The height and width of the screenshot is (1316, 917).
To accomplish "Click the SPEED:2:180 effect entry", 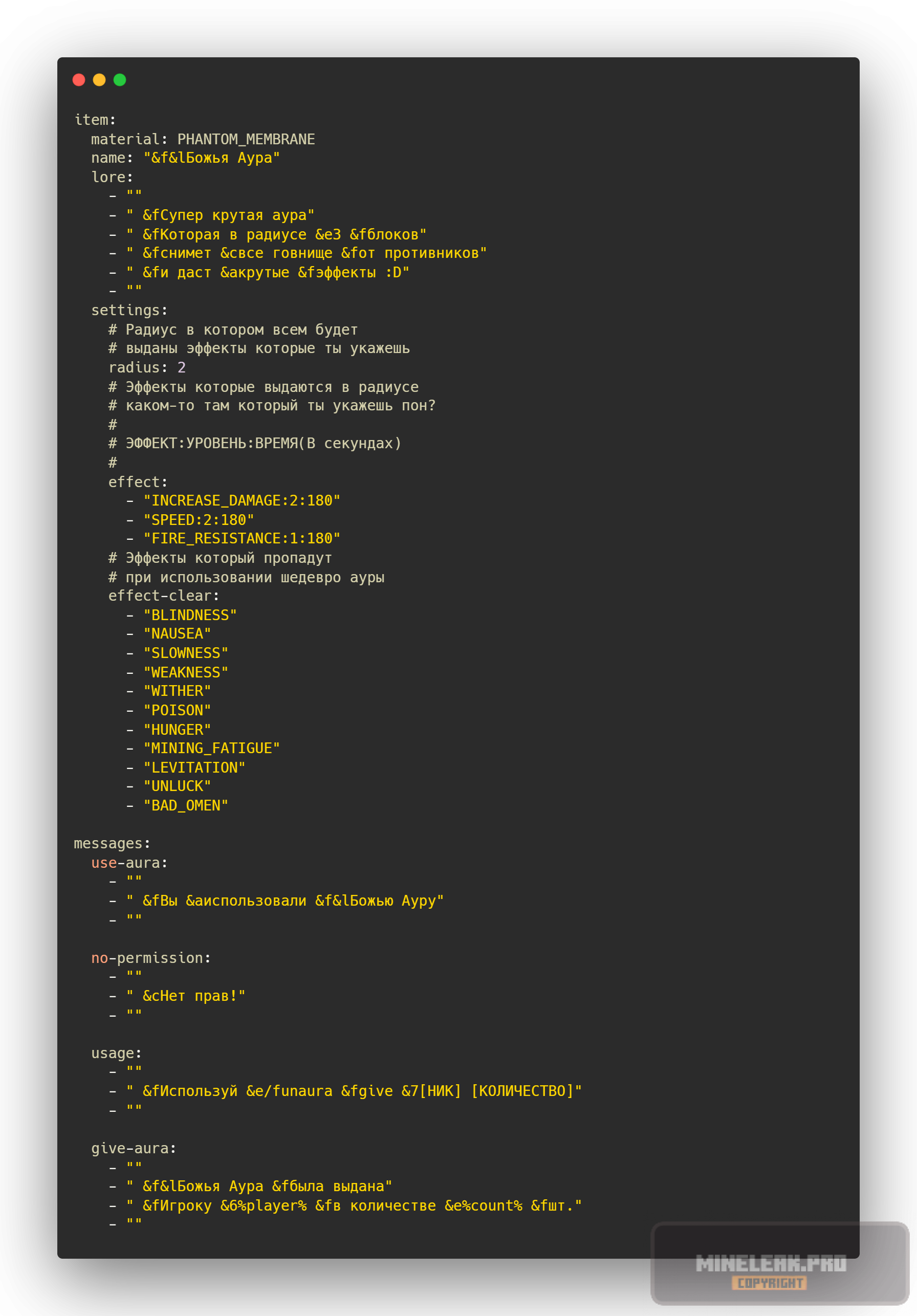I will click(199, 520).
